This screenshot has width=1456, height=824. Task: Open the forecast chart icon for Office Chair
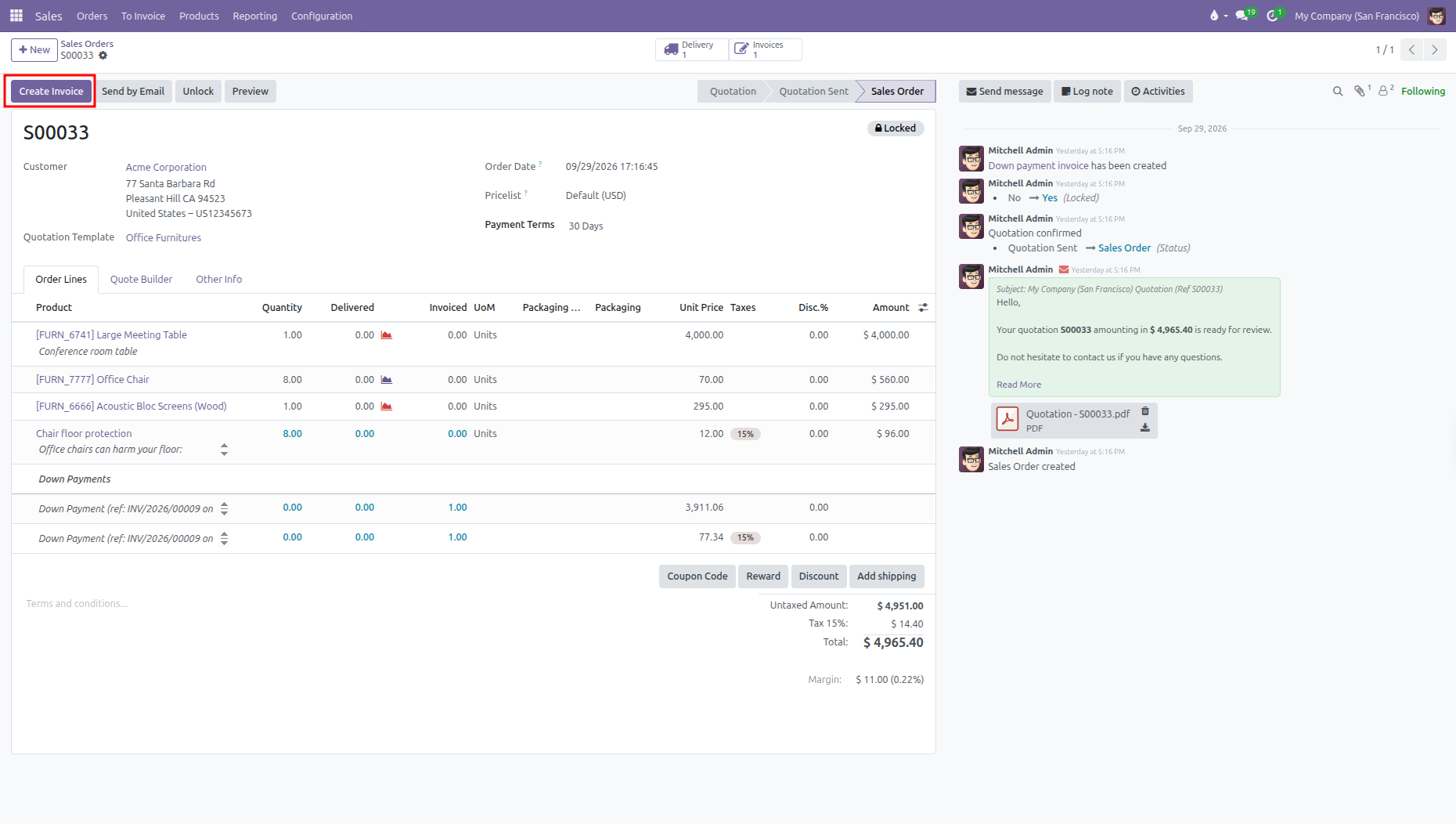[386, 380]
